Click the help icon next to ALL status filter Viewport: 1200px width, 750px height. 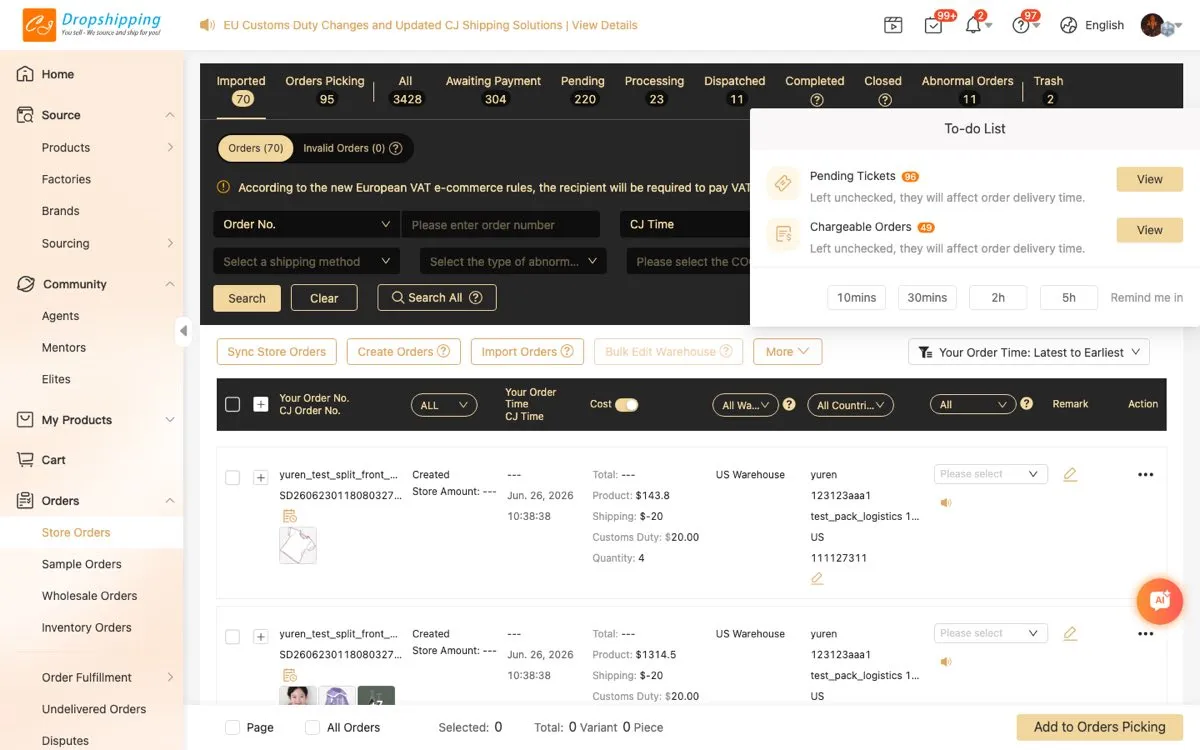coord(1026,404)
